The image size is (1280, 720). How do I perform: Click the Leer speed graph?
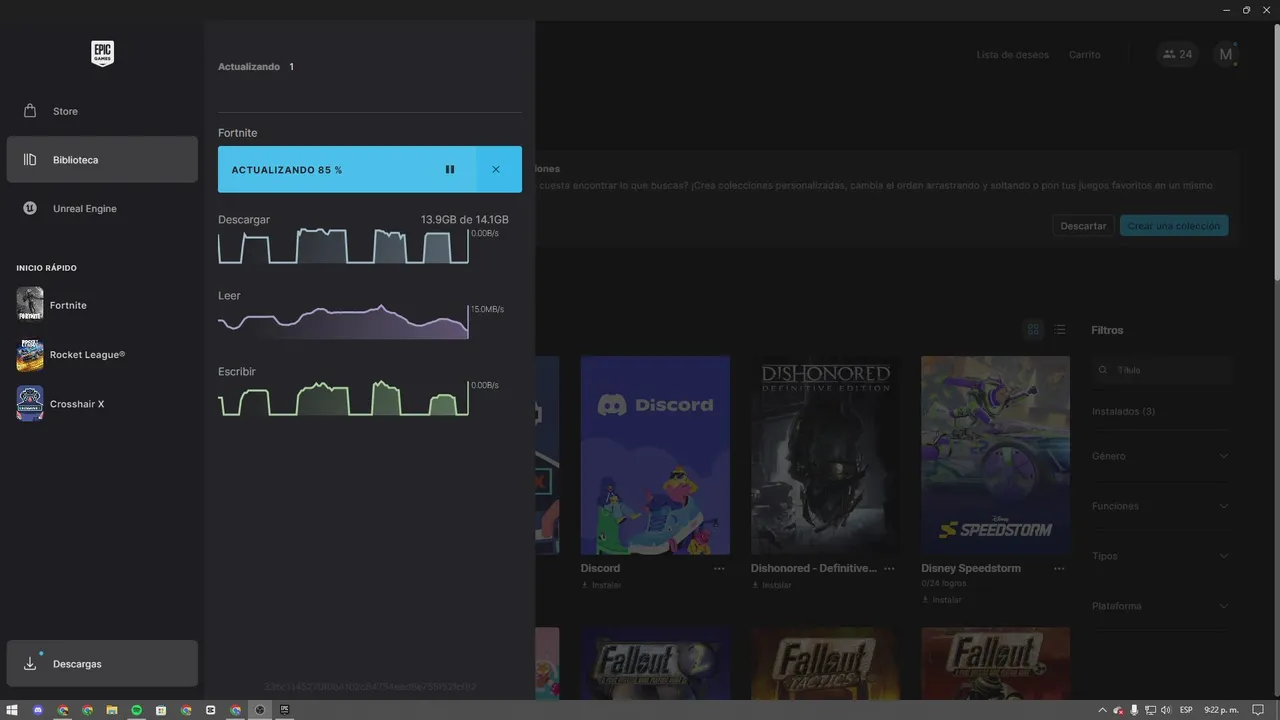pyautogui.click(x=343, y=322)
